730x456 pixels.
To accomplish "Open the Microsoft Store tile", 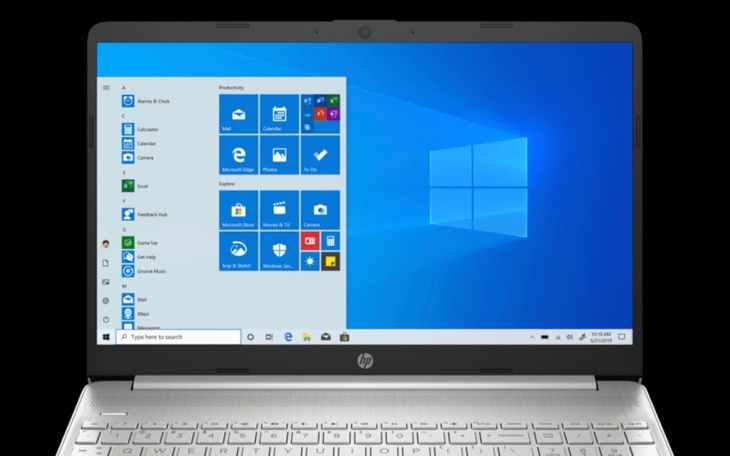I will [238, 210].
